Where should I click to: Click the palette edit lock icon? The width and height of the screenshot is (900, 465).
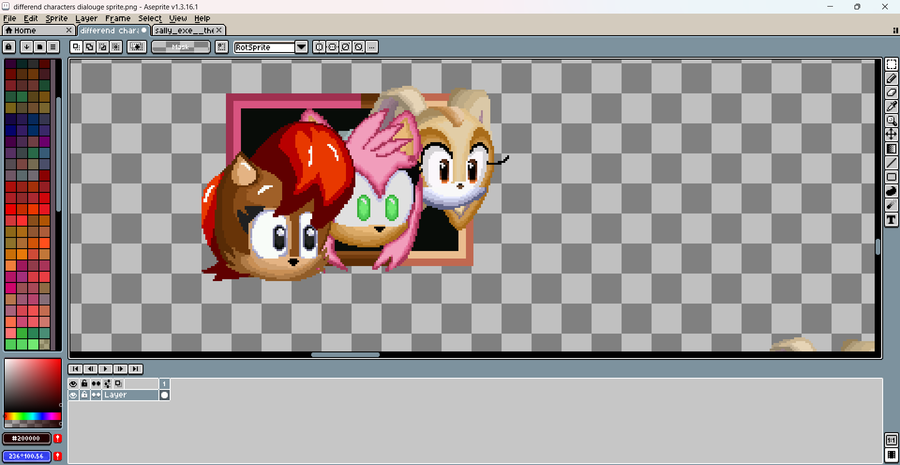coord(9,47)
